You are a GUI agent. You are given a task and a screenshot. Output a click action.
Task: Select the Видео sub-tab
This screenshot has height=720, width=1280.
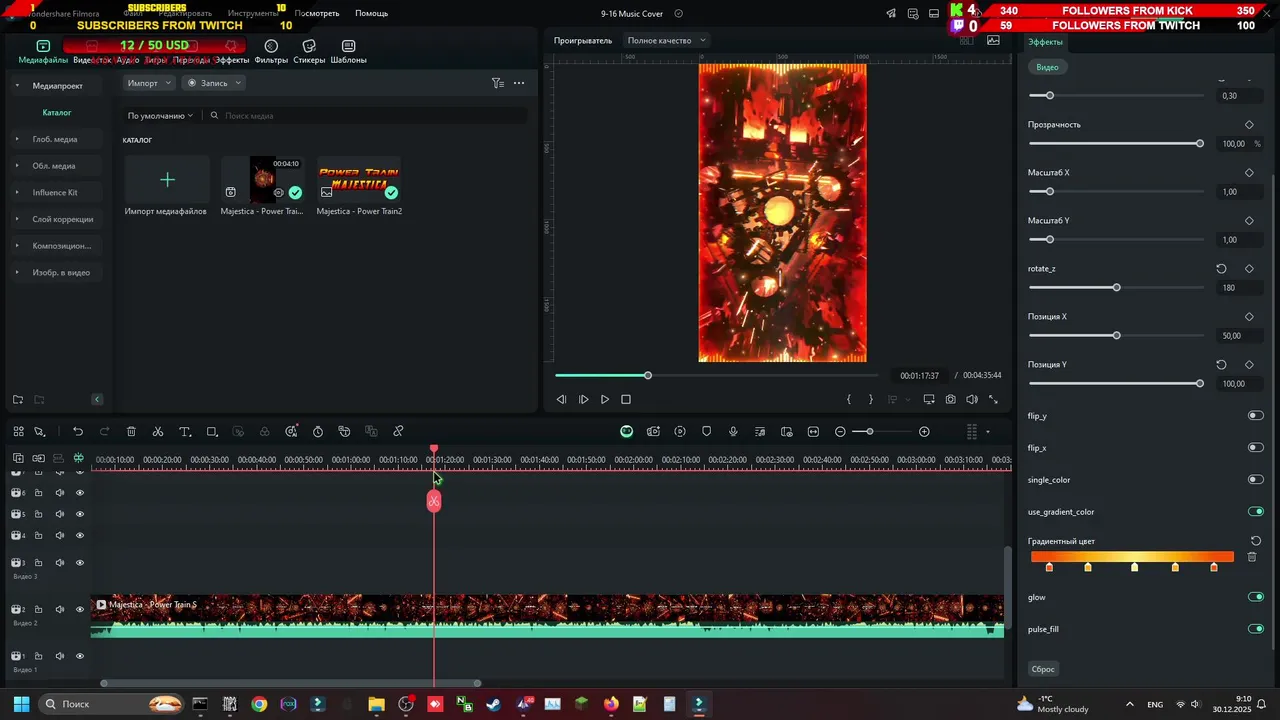pos(1047,67)
